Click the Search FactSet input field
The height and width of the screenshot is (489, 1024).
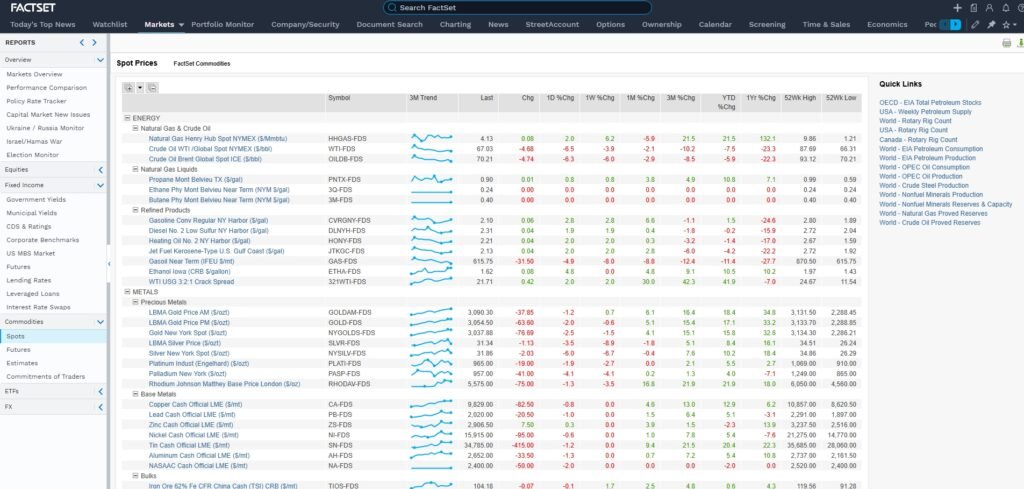pos(510,7)
